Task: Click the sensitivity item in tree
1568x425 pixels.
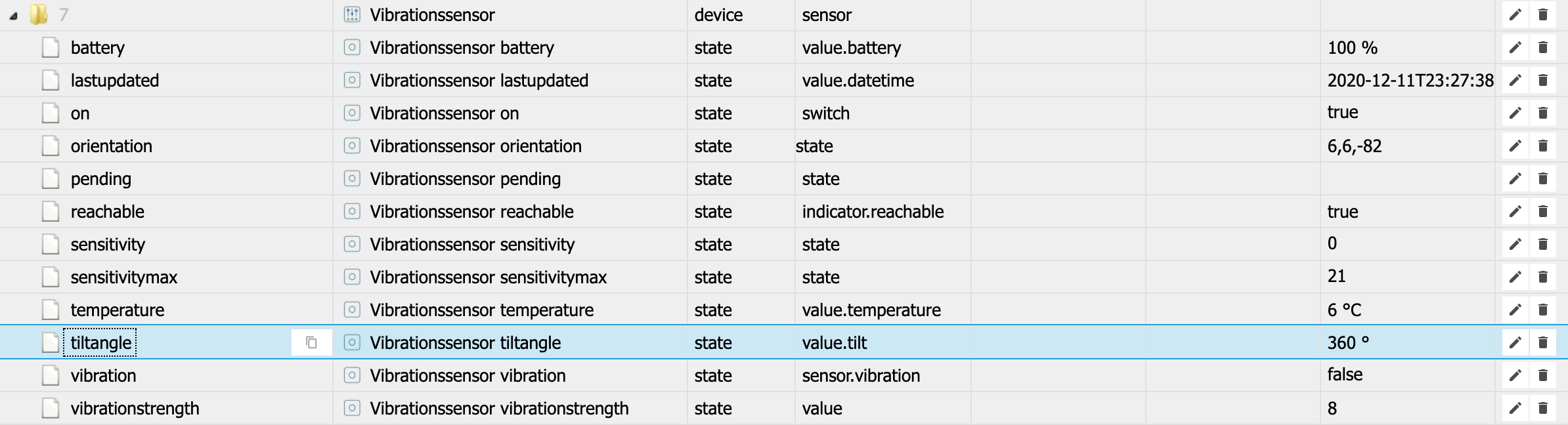Action: pos(107,245)
